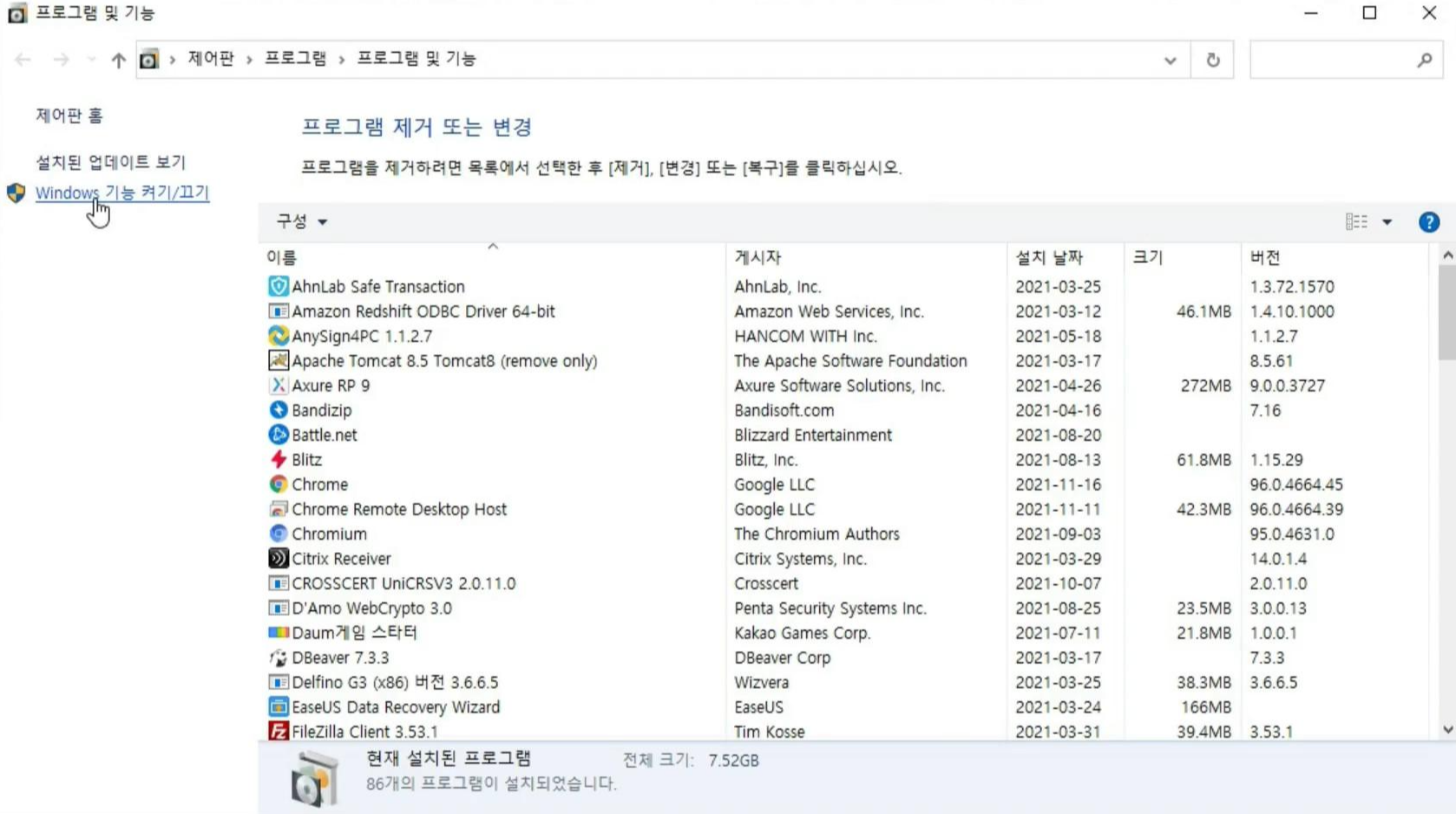
Task: Click the vertical scrollbar thumb
Action: [x=1446, y=312]
